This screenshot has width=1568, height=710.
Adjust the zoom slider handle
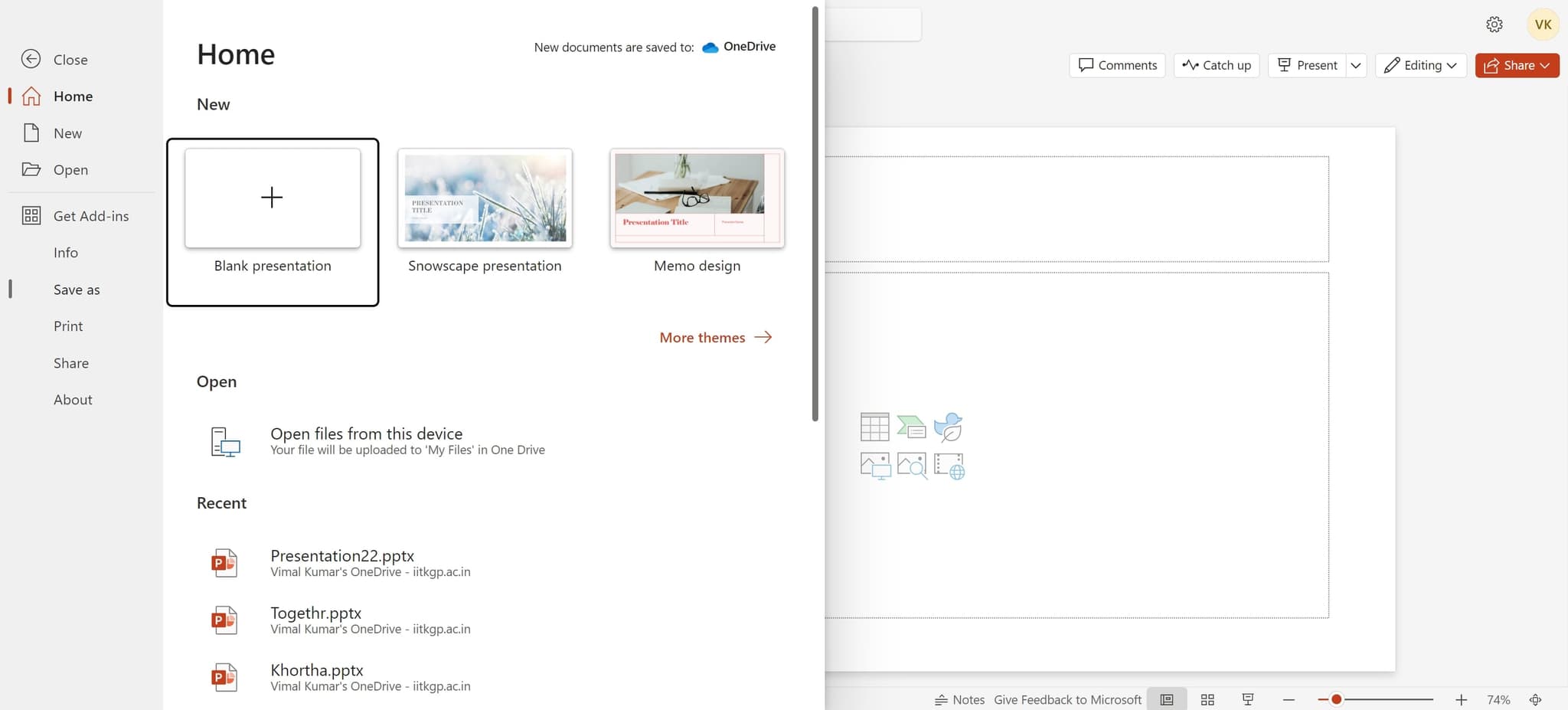(1336, 699)
